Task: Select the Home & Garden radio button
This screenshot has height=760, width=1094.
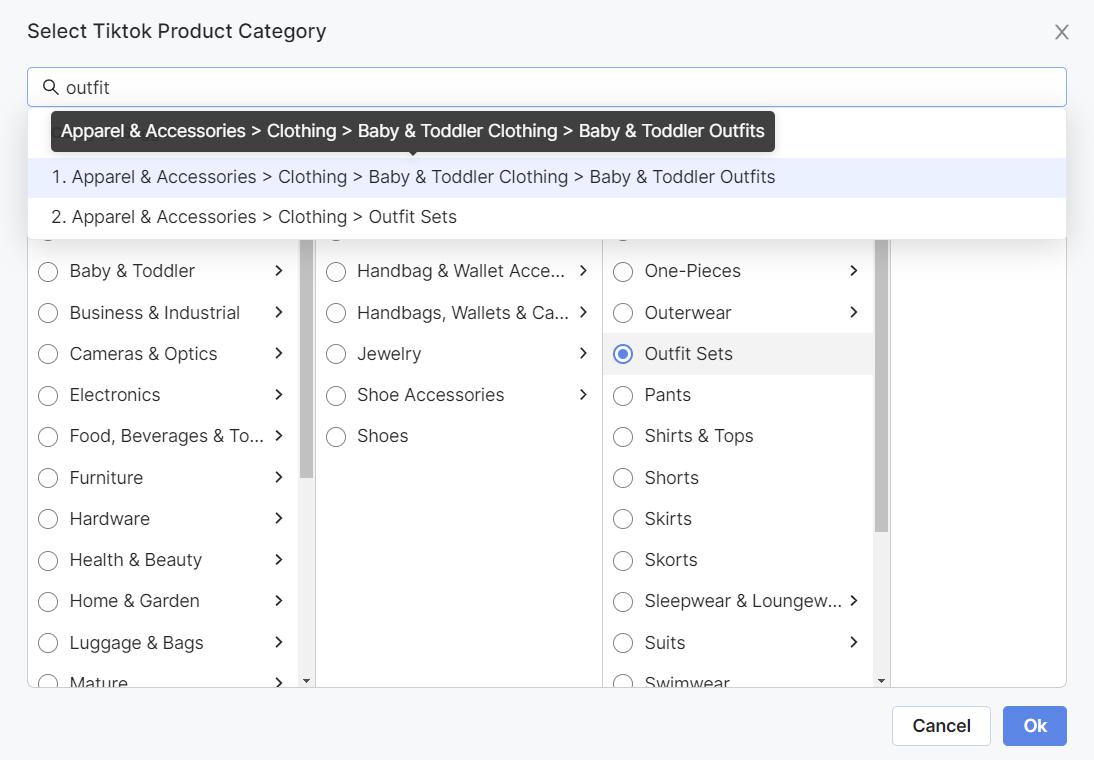Action: (48, 602)
